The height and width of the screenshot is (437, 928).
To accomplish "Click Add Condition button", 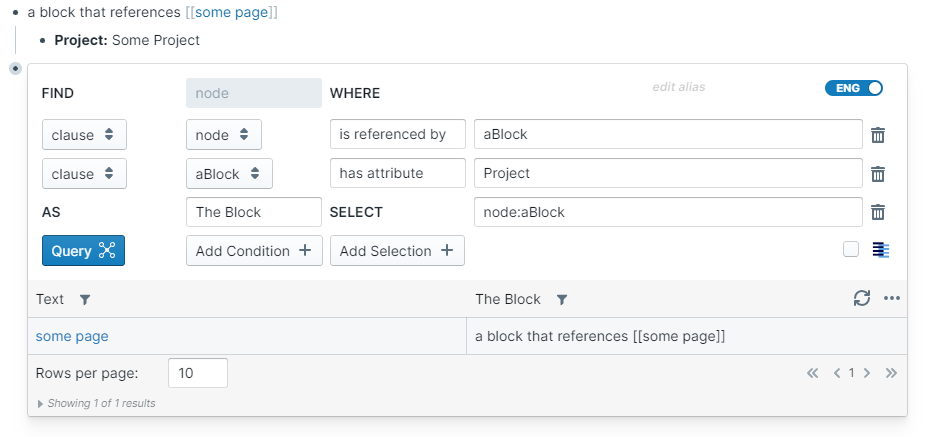I will pyautogui.click(x=254, y=251).
